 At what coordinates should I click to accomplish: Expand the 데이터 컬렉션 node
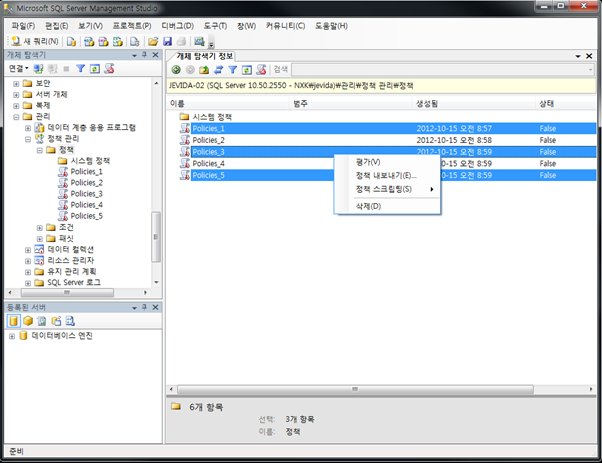pyautogui.click(x=28, y=250)
